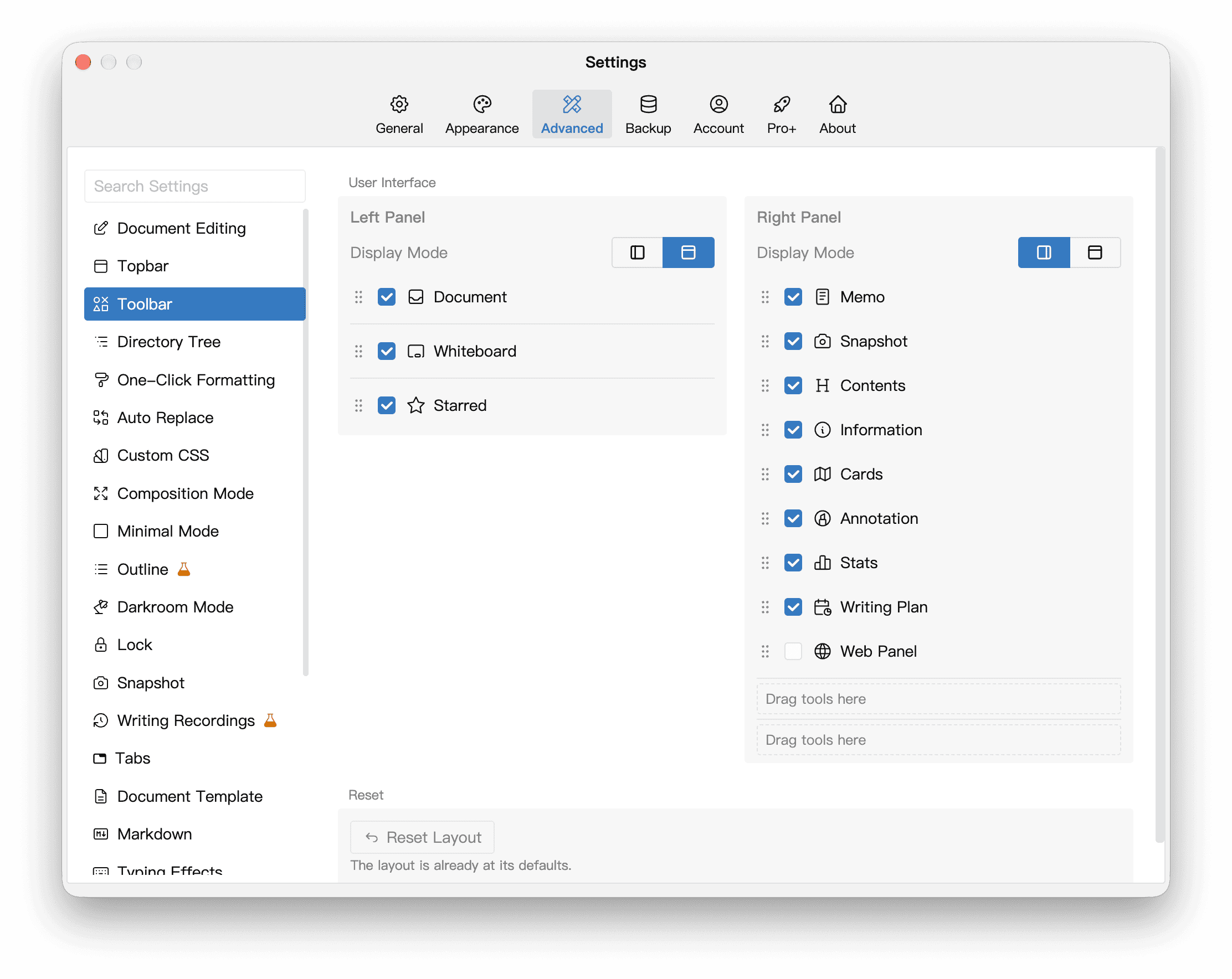The width and height of the screenshot is (1232, 979).
Task: Open Composition Mode settings
Action: pyautogui.click(x=195, y=493)
